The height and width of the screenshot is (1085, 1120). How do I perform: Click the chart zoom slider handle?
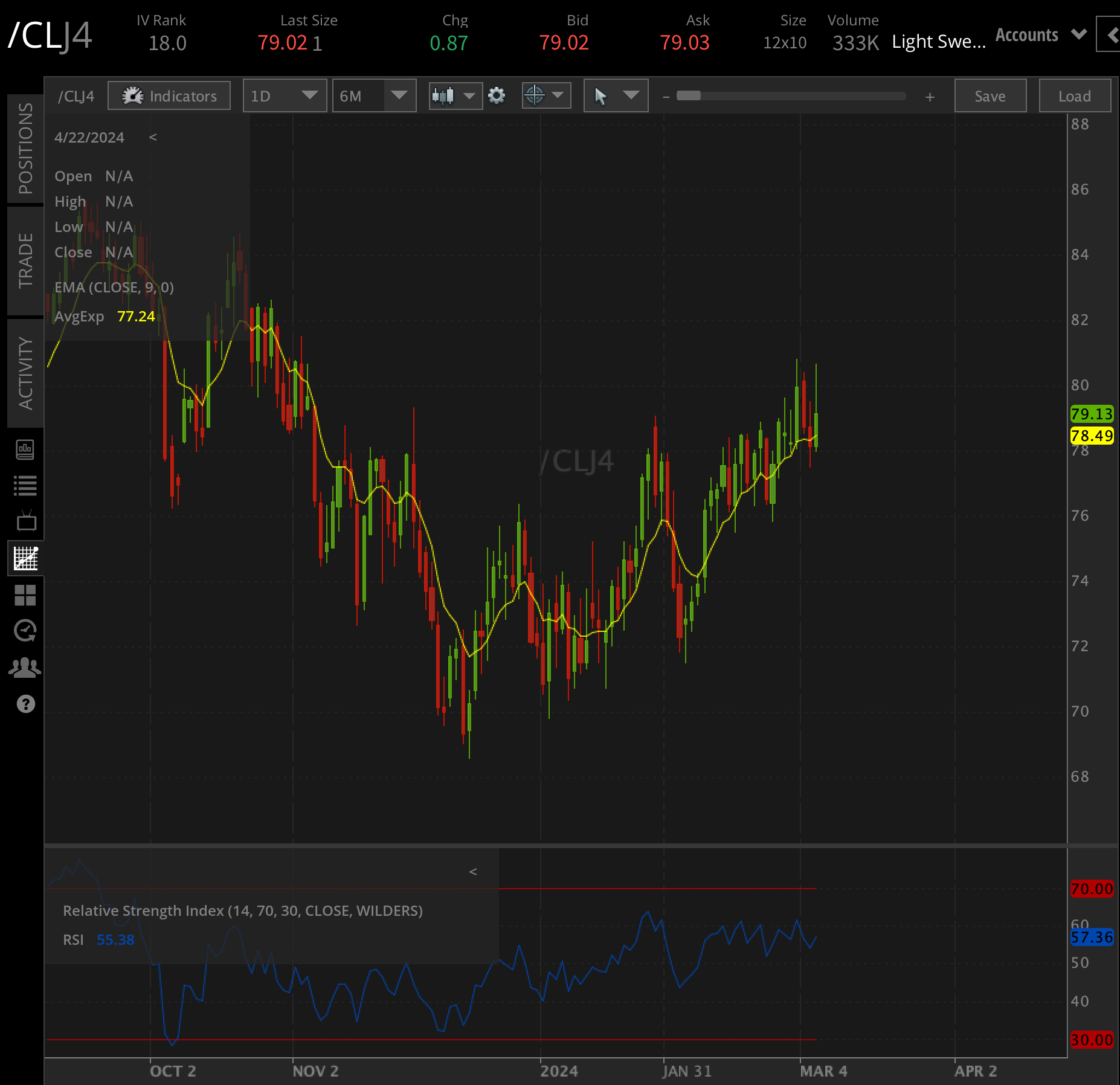point(688,95)
